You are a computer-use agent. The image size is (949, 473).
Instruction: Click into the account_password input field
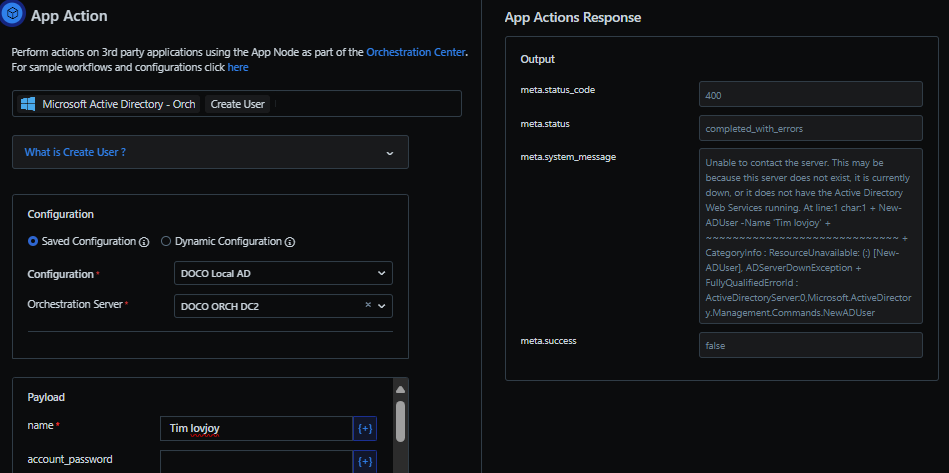pyautogui.click(x=257, y=462)
